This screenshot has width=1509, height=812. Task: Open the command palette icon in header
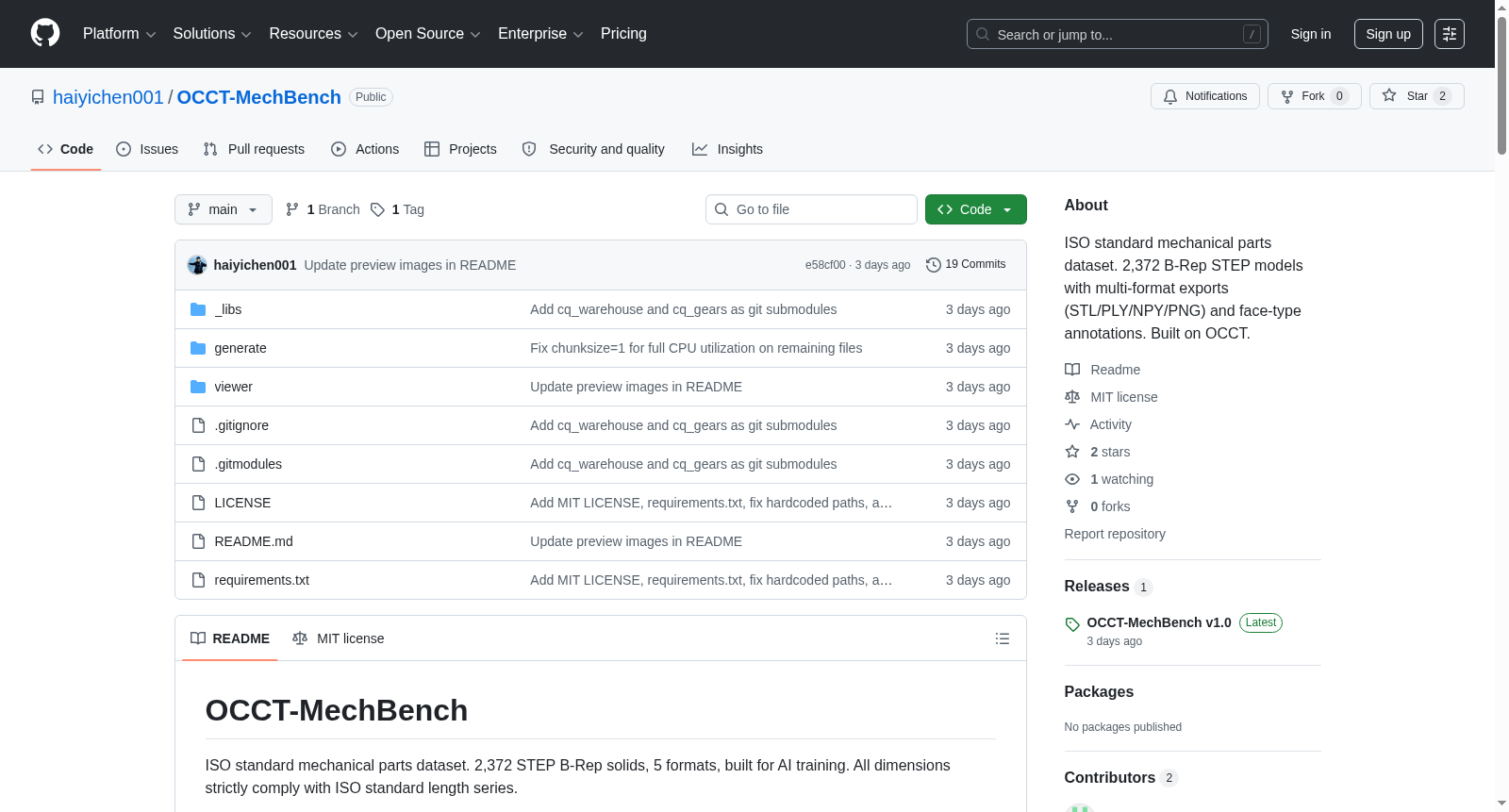[x=1450, y=34]
